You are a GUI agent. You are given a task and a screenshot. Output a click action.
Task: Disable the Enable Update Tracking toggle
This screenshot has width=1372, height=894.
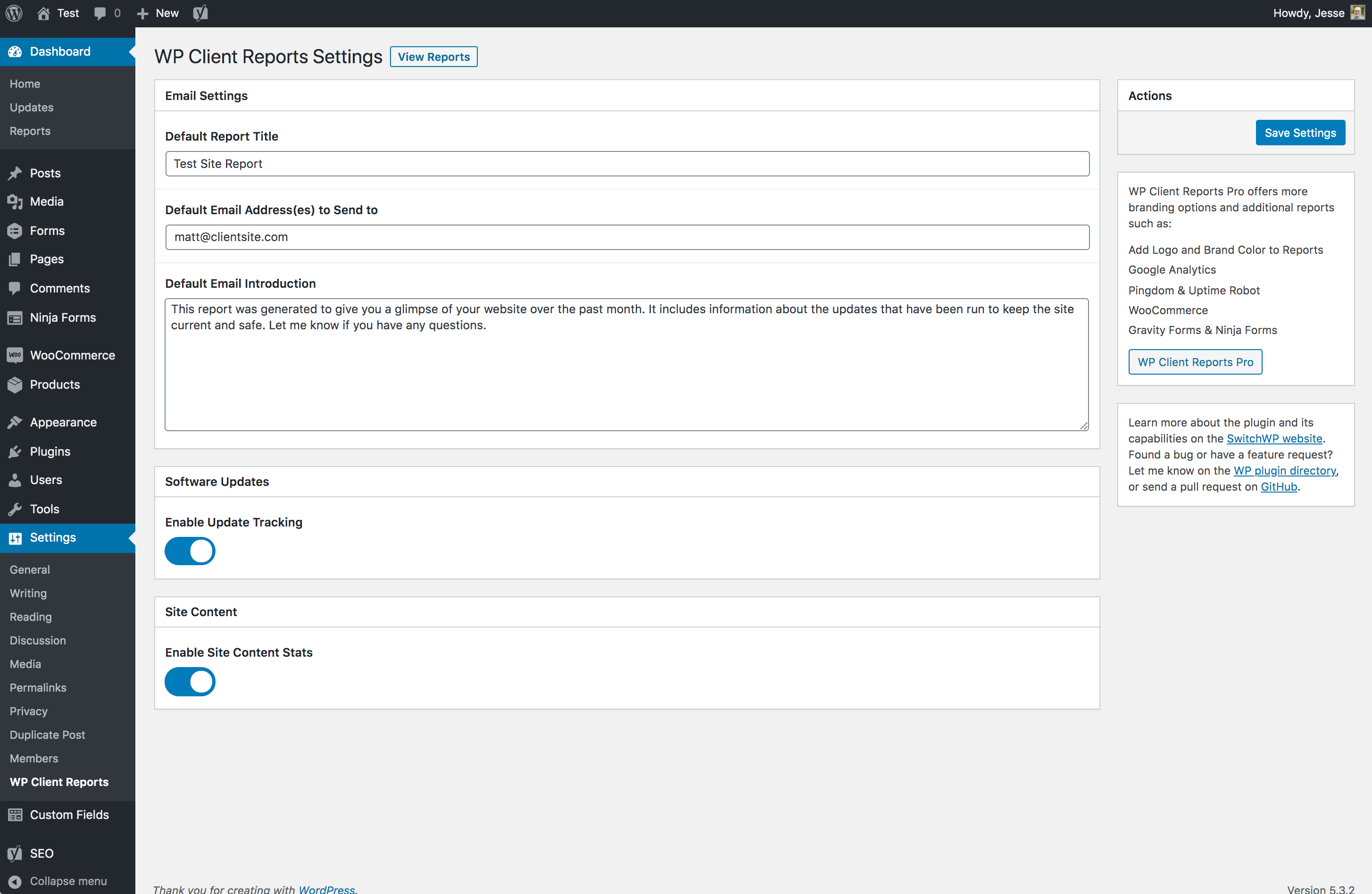pyautogui.click(x=190, y=551)
